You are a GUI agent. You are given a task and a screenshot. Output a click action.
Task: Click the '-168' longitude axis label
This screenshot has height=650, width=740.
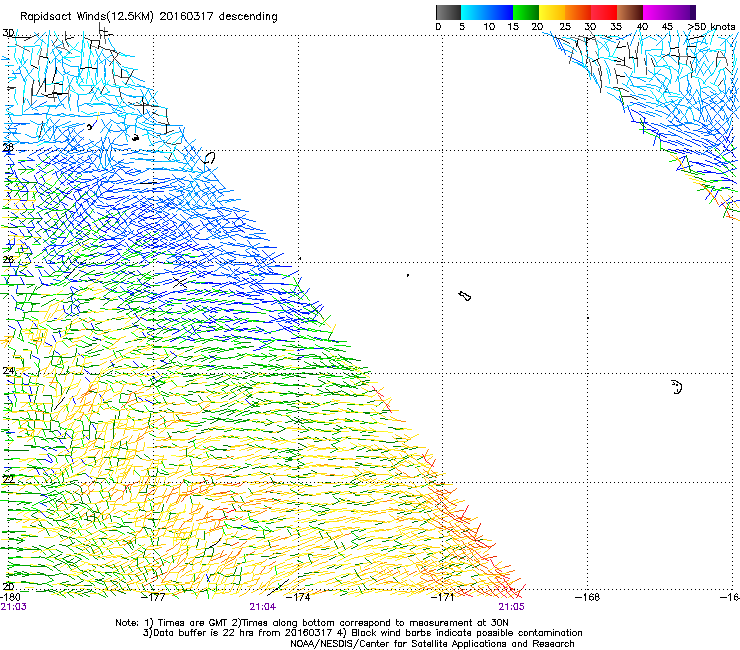point(588,597)
